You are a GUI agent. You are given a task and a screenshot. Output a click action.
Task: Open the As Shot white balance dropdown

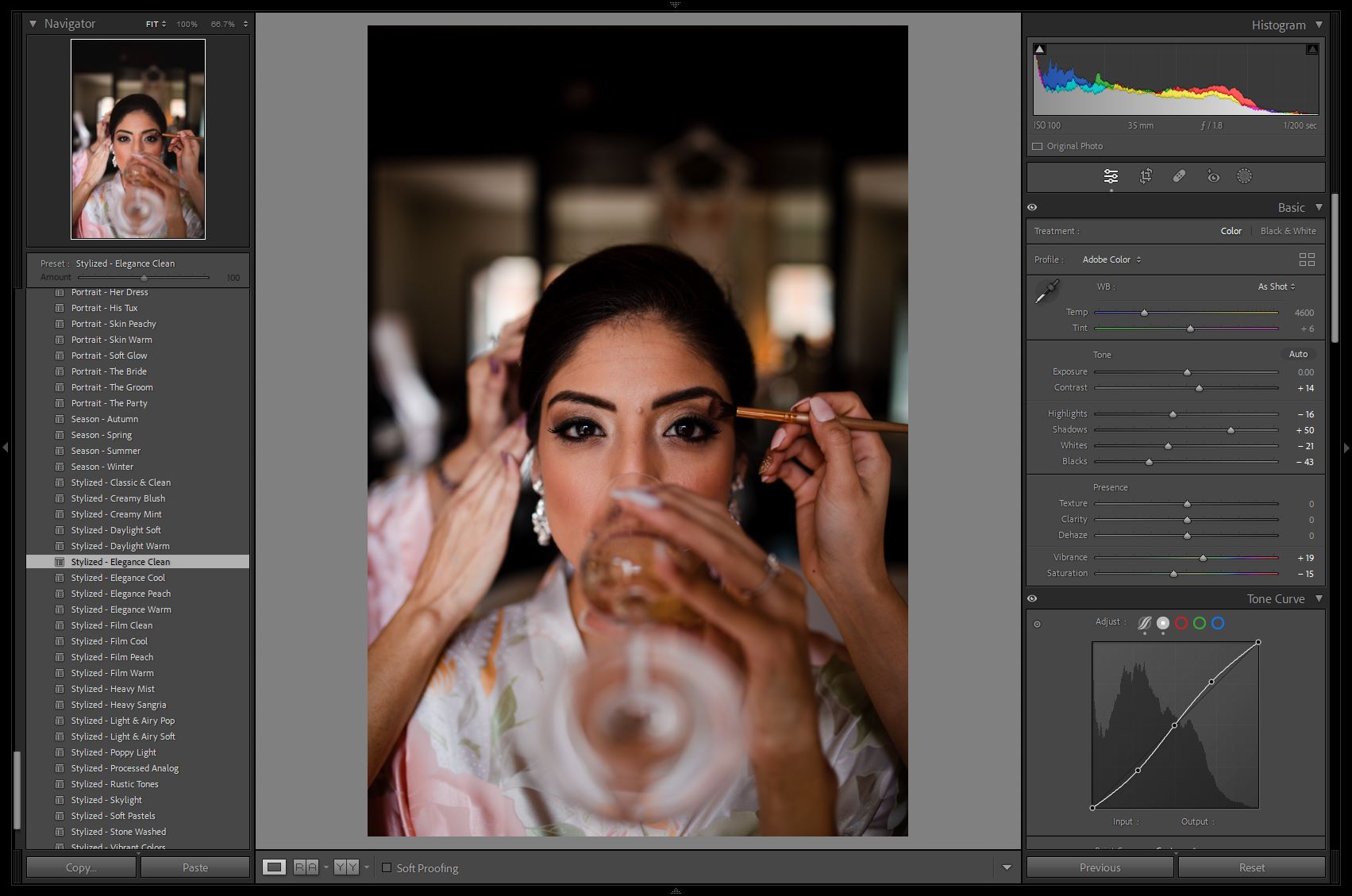(x=1277, y=286)
